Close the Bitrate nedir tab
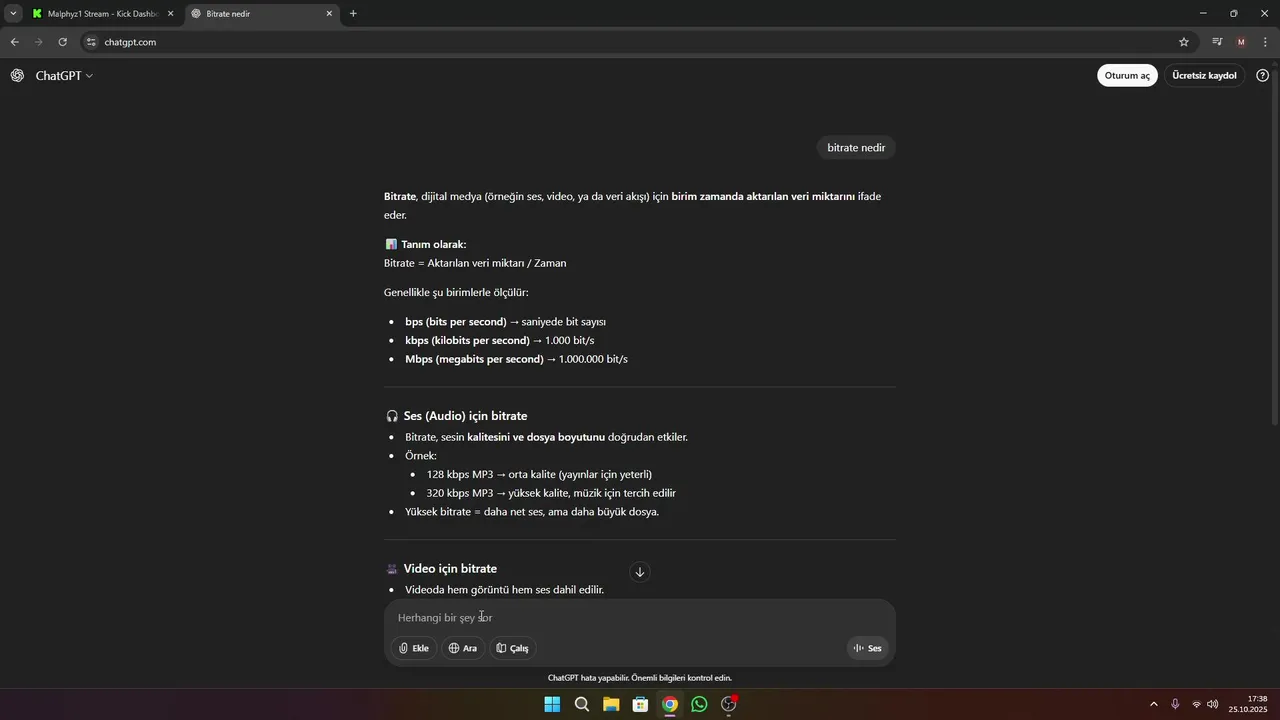The image size is (1280, 720). (330, 14)
